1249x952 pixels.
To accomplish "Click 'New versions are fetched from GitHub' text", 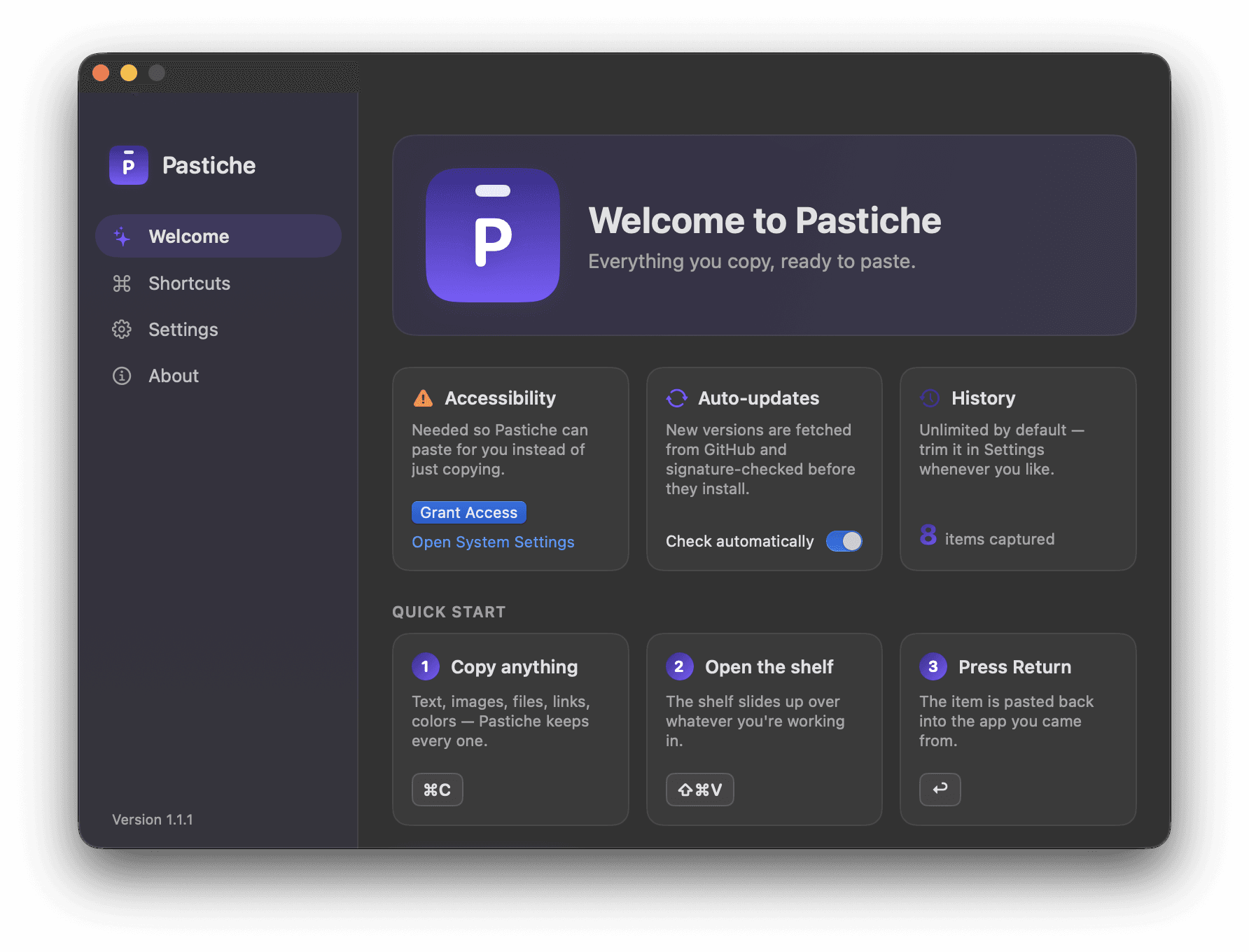I will click(x=760, y=459).
